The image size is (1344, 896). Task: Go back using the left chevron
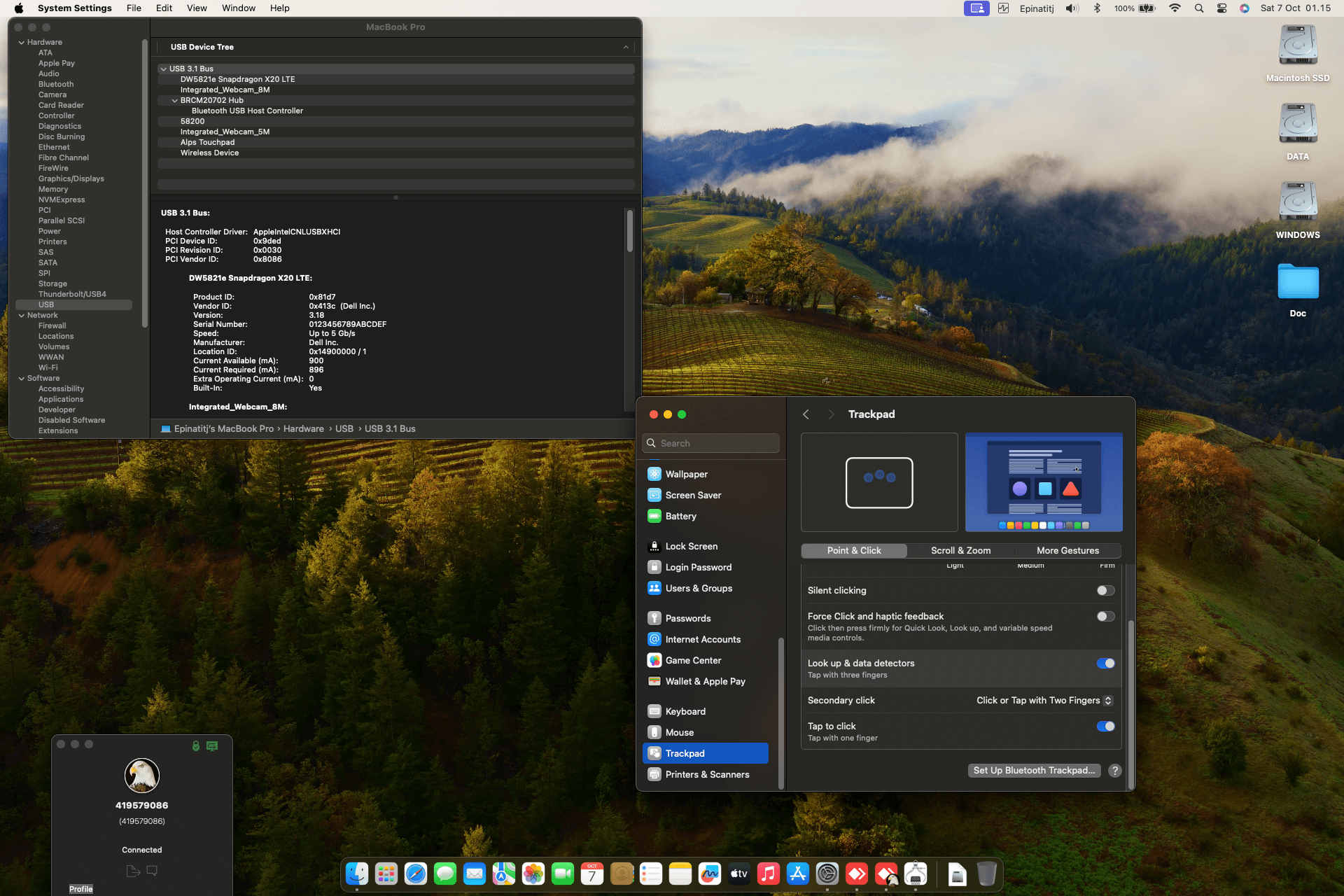pos(806,414)
